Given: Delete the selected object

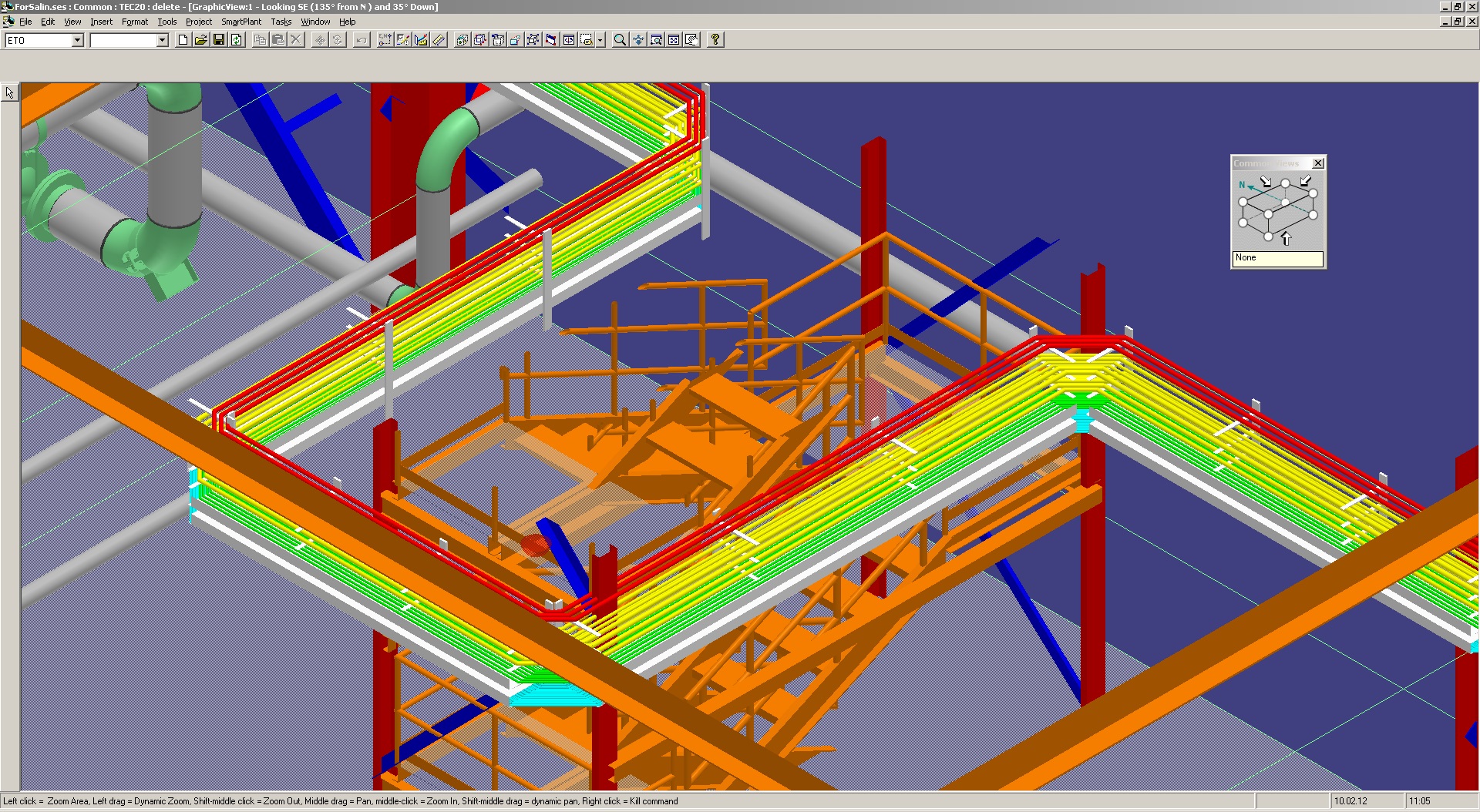Looking at the screenshot, I should pos(296,40).
